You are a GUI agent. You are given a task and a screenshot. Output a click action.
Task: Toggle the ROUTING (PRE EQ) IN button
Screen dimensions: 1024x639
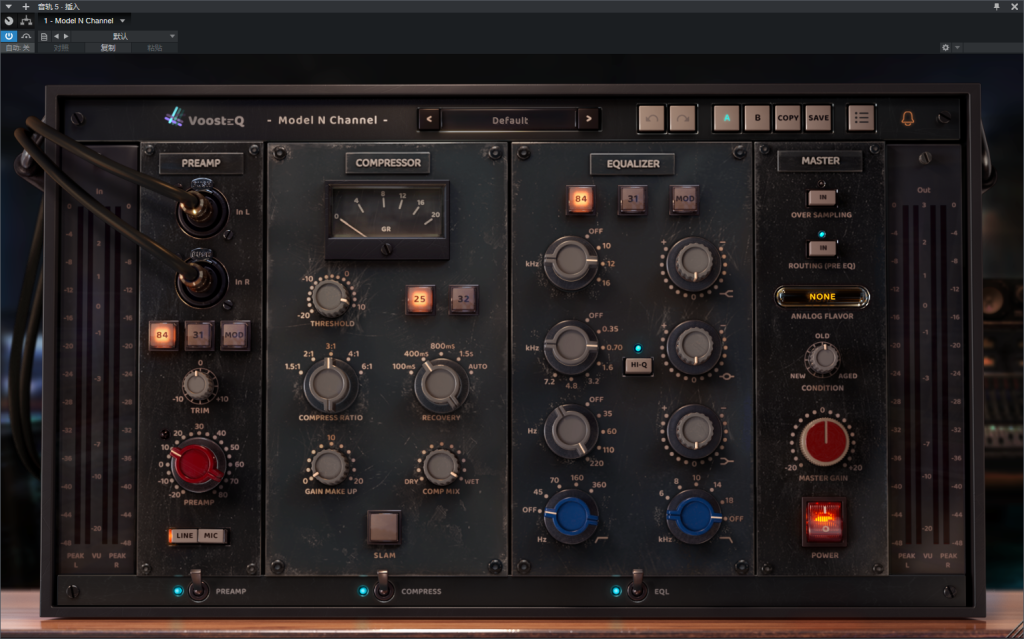click(822, 248)
